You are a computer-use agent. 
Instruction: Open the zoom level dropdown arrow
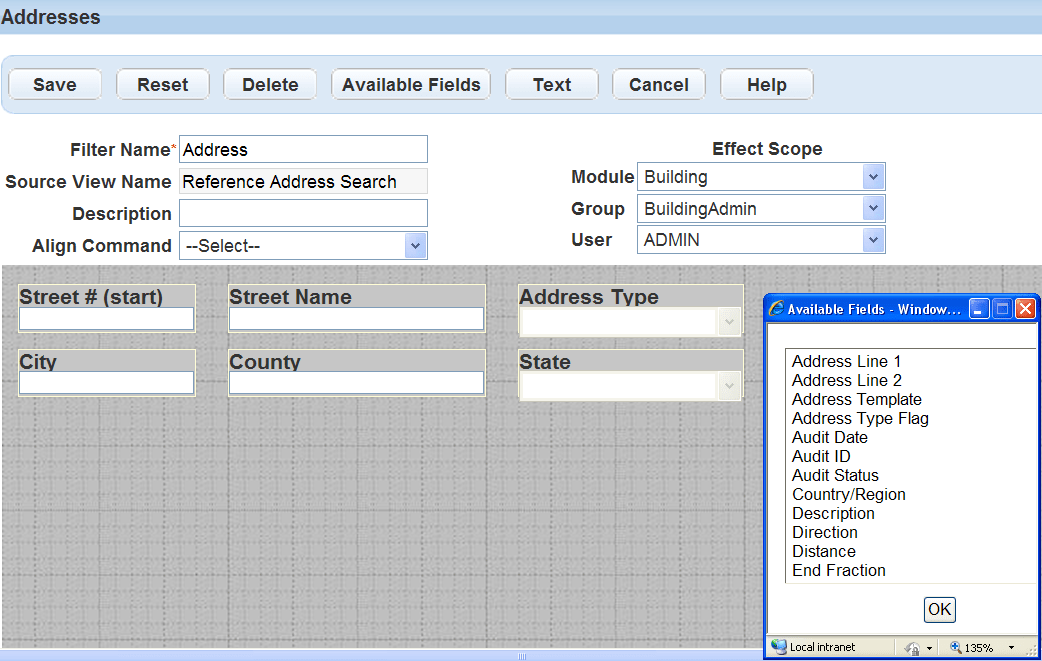[x=1011, y=648]
